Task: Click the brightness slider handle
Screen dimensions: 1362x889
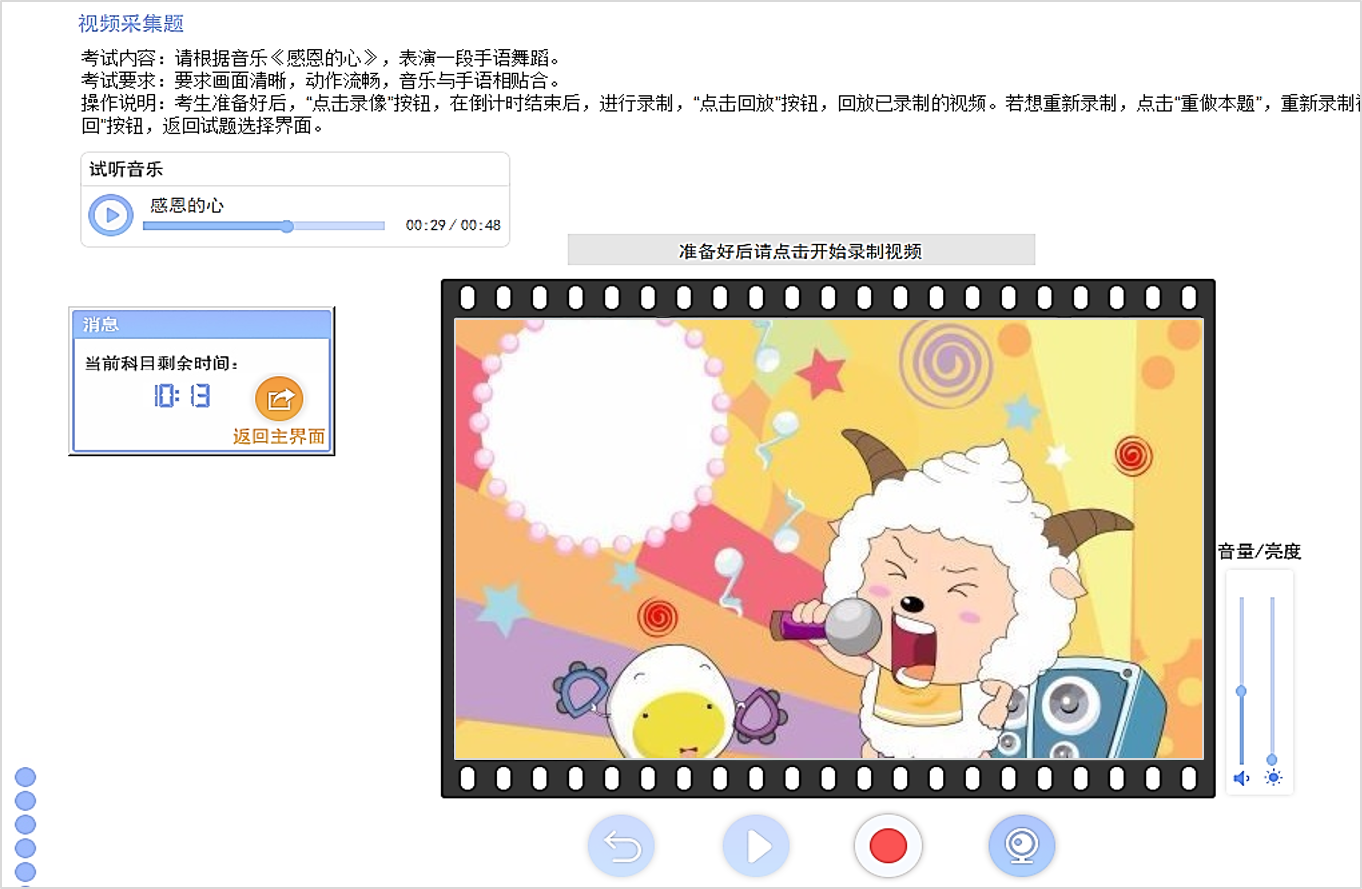Action: point(1272,760)
